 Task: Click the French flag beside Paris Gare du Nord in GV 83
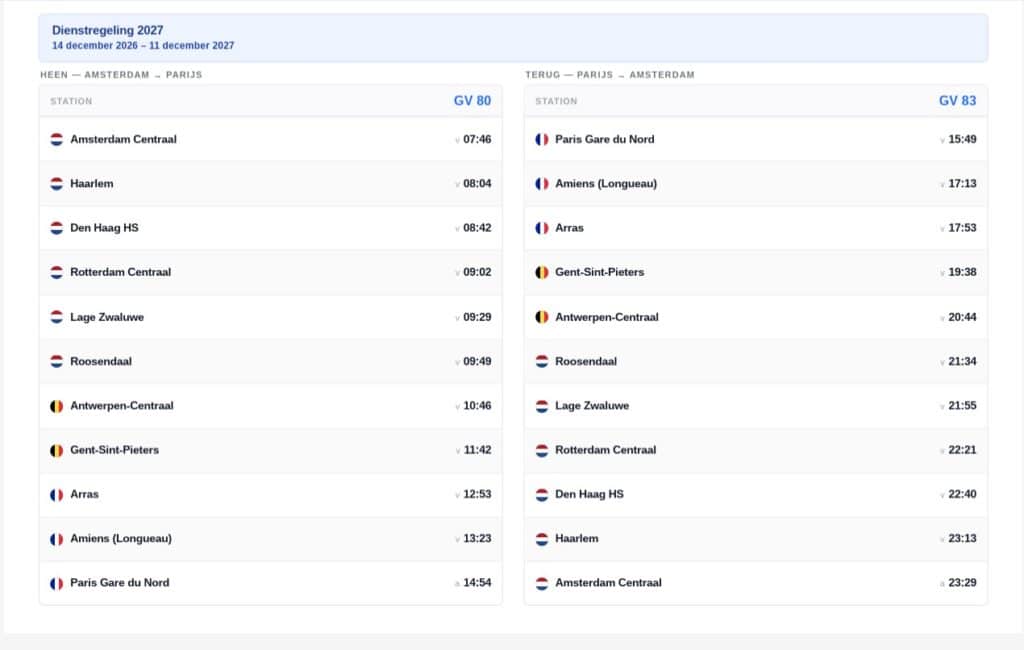pyautogui.click(x=541, y=139)
